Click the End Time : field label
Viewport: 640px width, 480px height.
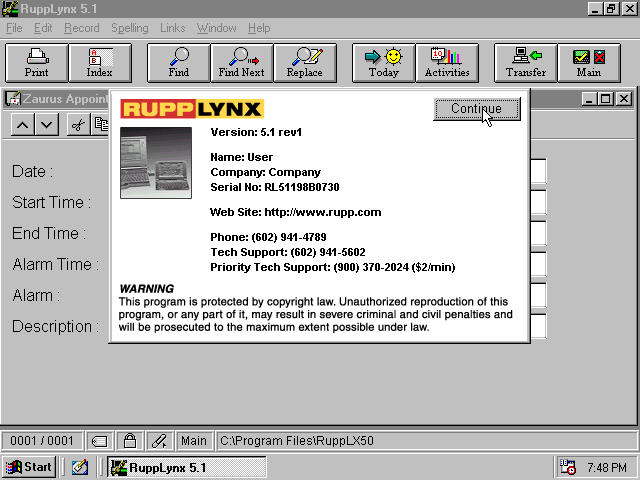49,233
